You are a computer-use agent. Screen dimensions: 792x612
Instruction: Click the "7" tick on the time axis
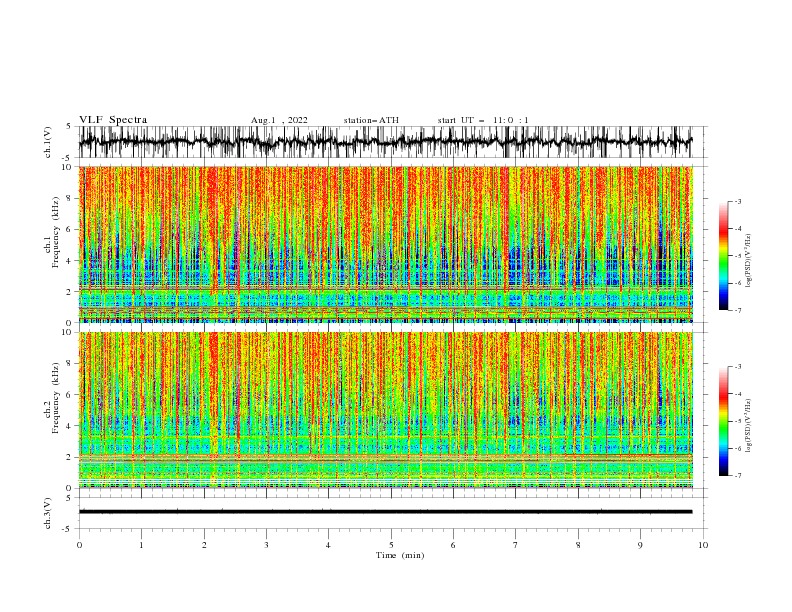(516, 545)
